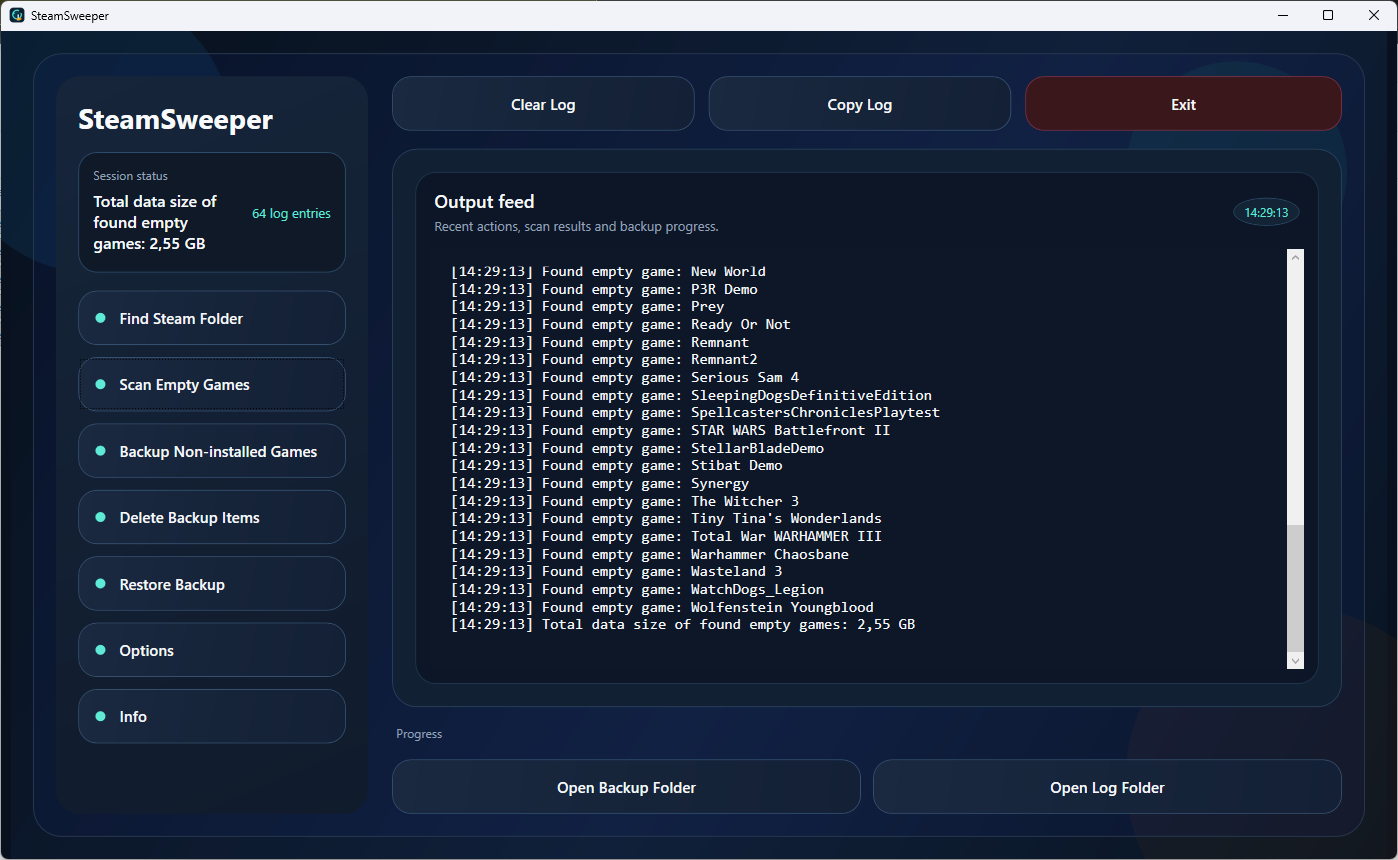Click the SteamSweeper app icon in title bar
This screenshot has width=1398, height=860.
pyautogui.click(x=17, y=15)
